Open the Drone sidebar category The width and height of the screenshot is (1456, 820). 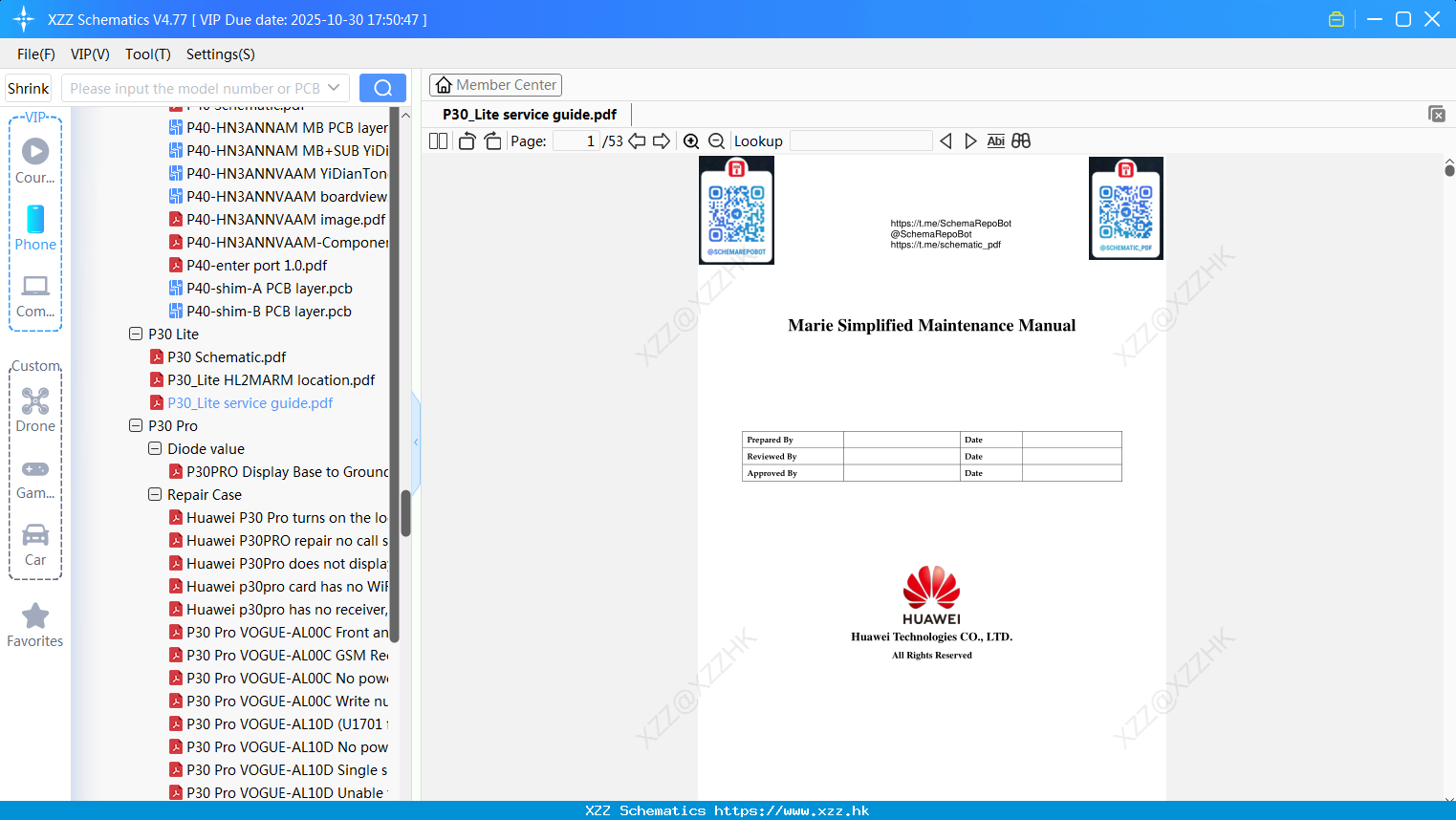35,411
